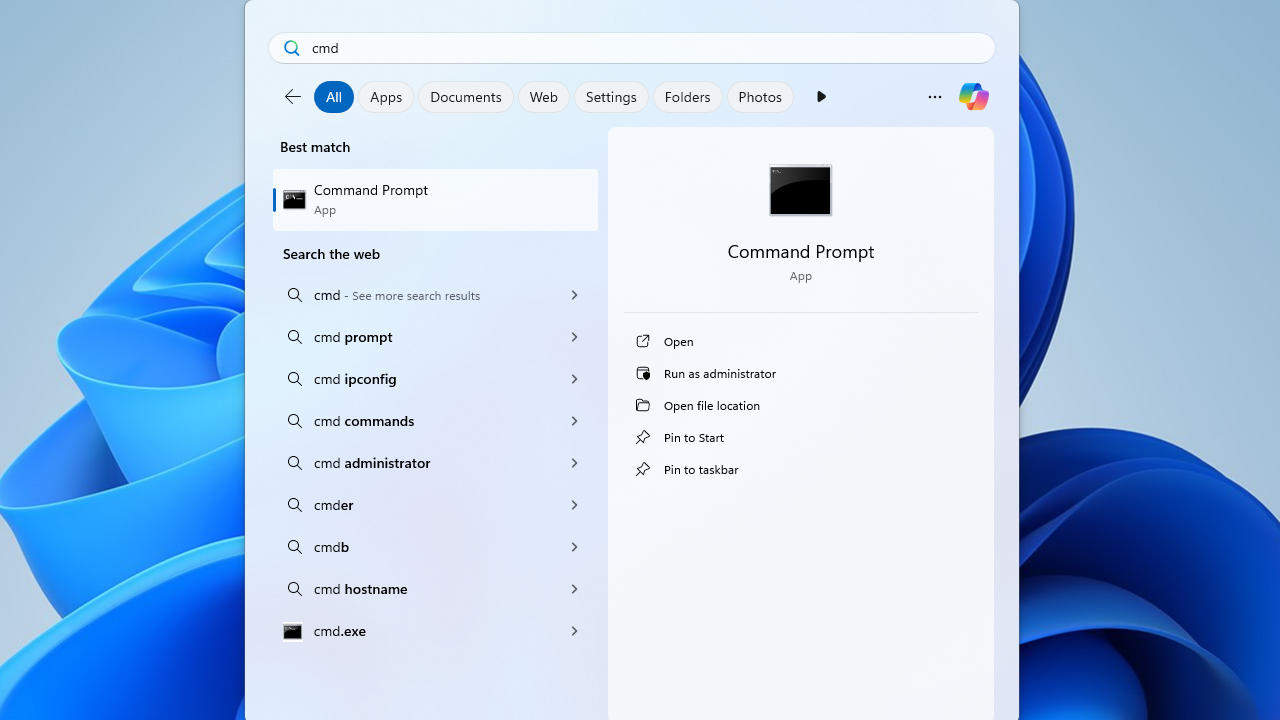Open the three-dot more options menu

[x=935, y=97]
